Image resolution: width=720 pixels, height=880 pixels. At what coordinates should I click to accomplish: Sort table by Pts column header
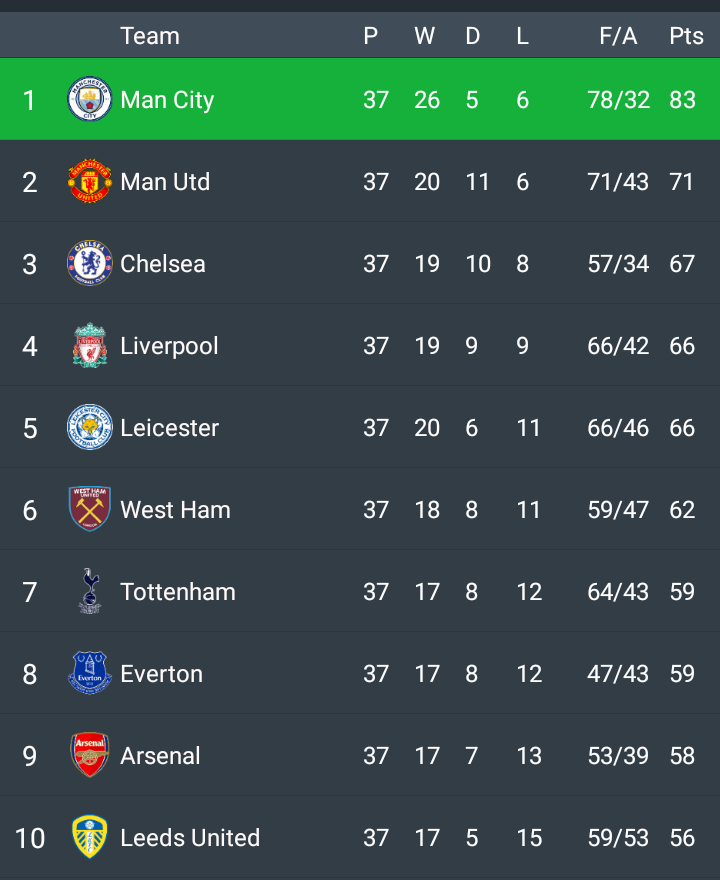[x=686, y=36]
